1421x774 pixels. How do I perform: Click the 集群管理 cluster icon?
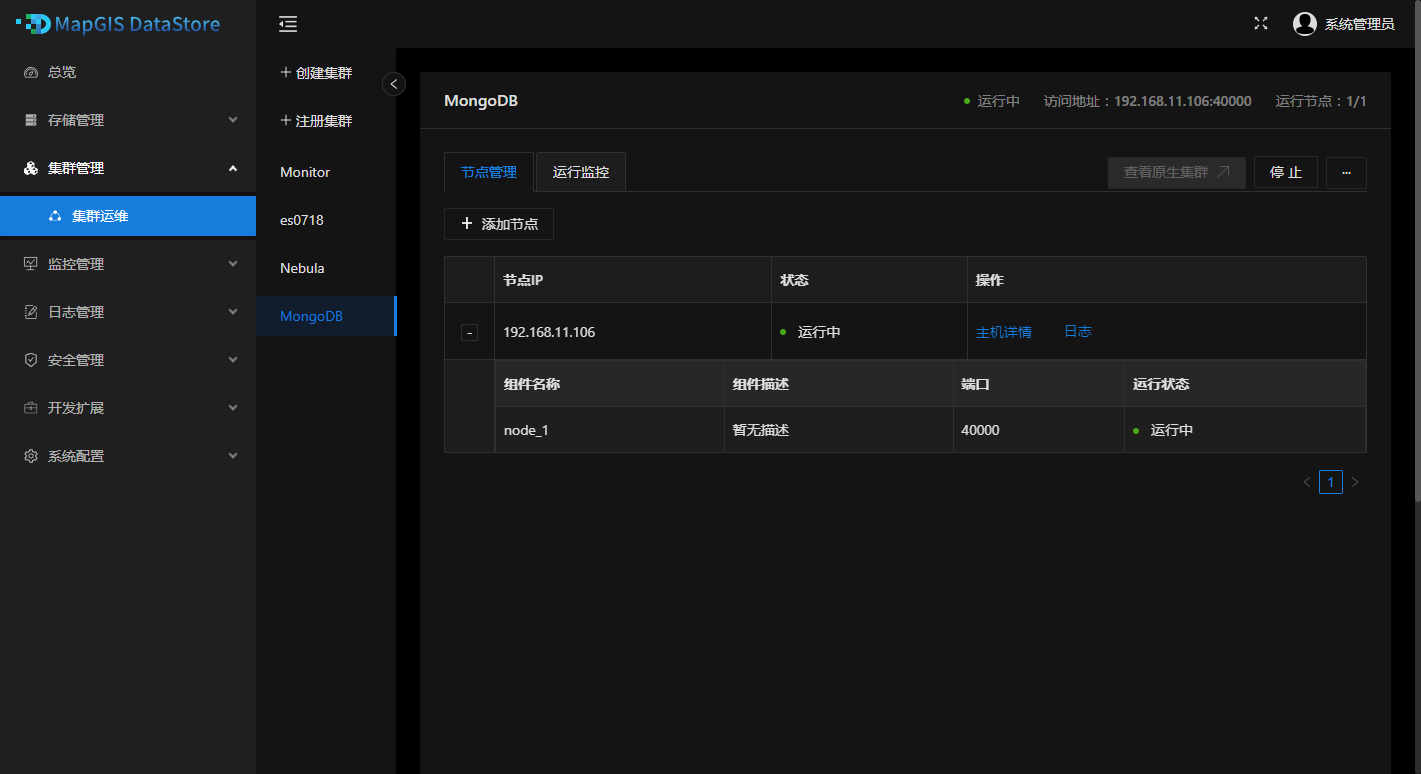click(x=31, y=168)
